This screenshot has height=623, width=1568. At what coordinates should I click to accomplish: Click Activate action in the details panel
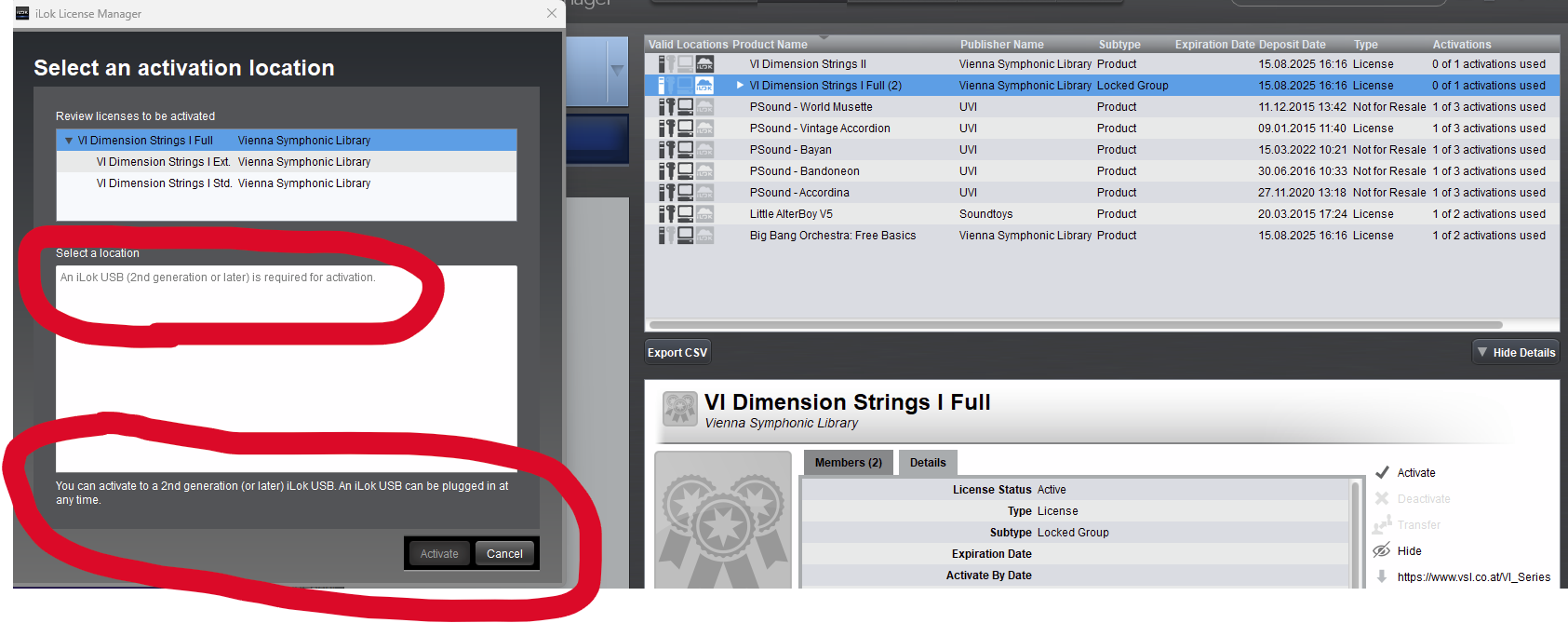point(1416,473)
